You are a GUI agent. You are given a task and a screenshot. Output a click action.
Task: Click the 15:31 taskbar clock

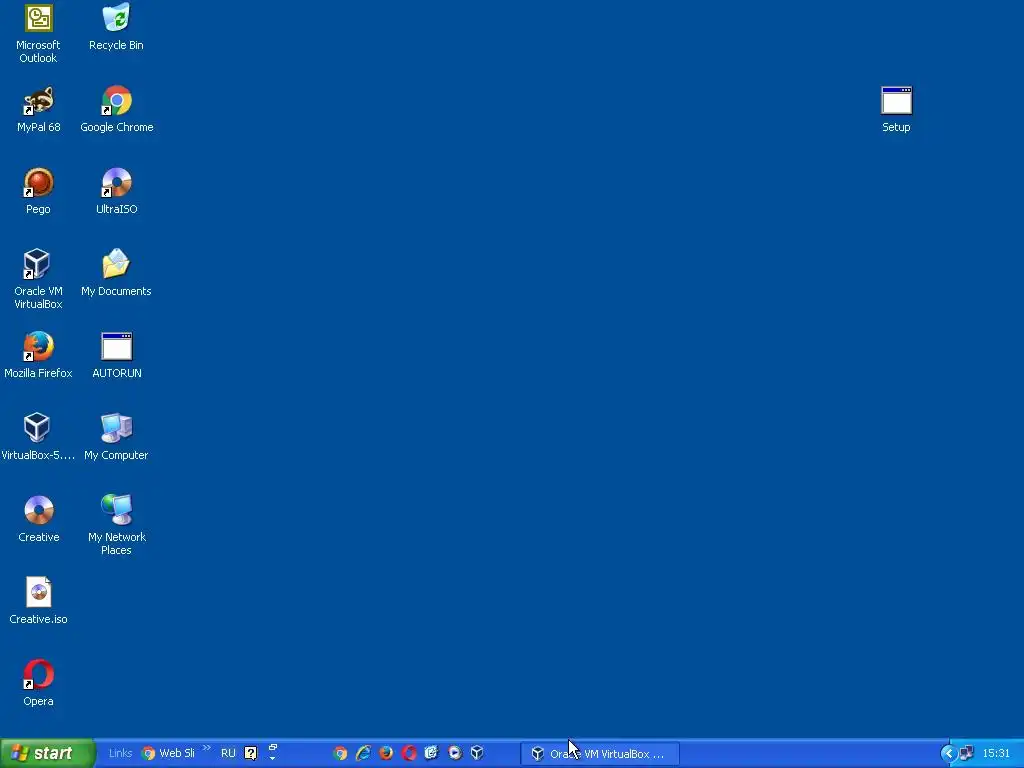coord(996,754)
